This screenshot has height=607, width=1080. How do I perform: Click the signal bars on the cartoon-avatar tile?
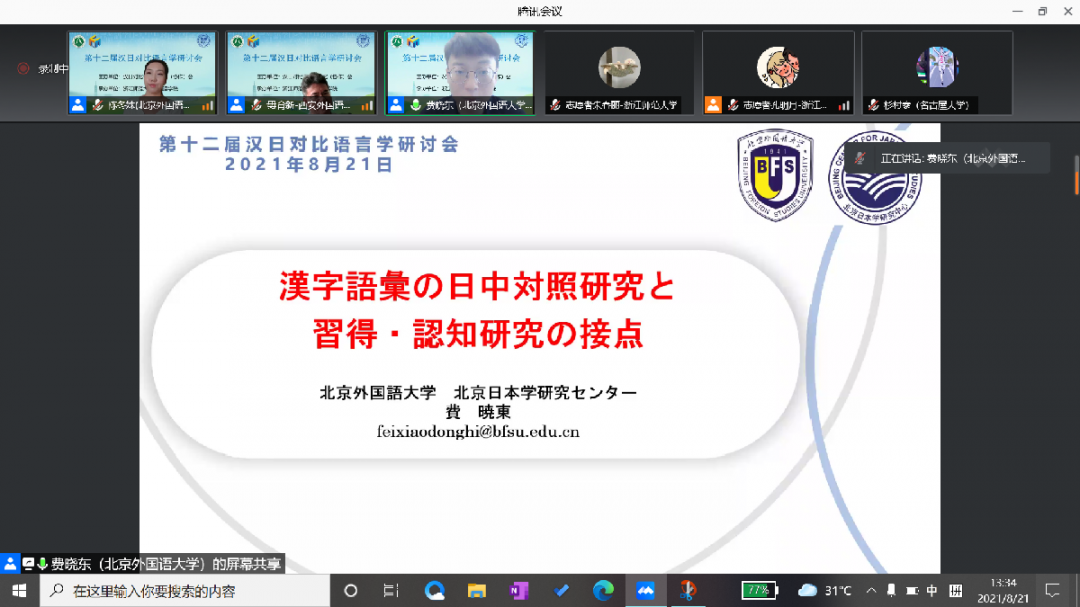[844, 105]
